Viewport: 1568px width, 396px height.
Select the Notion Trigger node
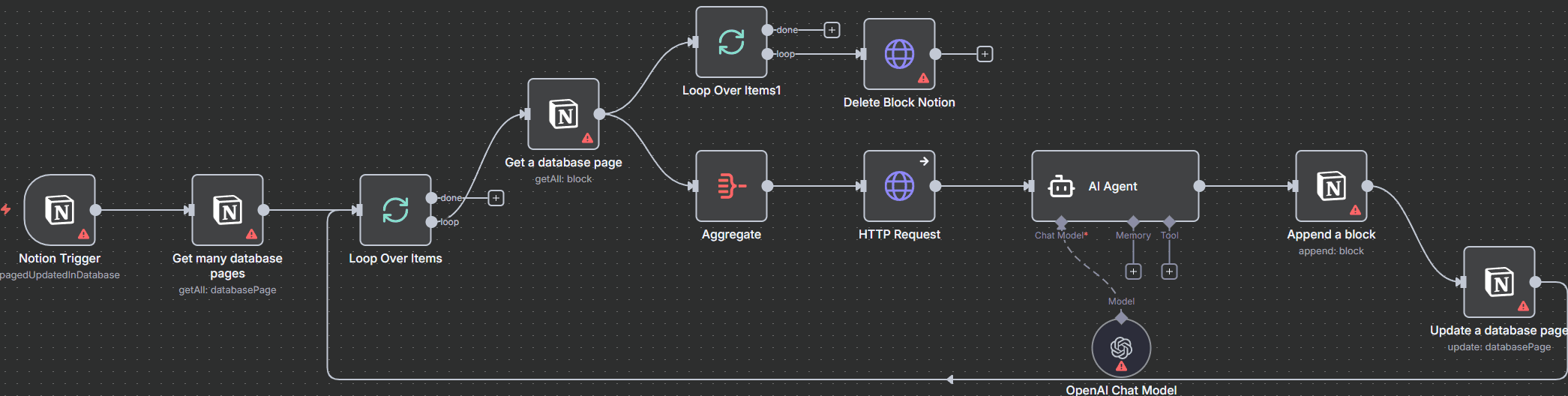coord(59,210)
